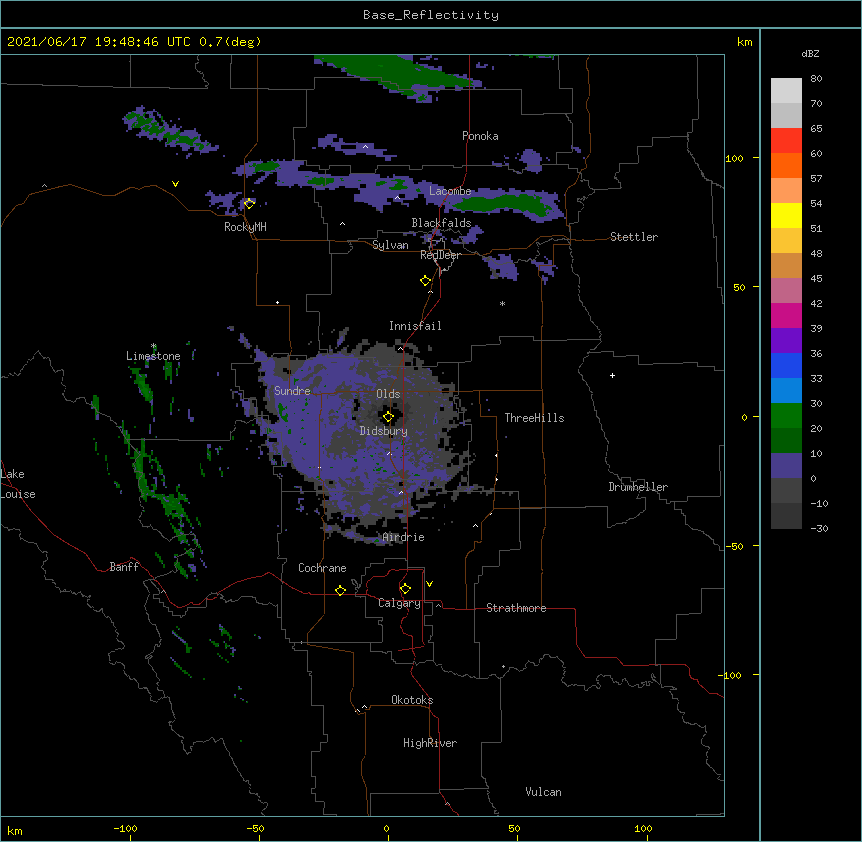Click the Lacombe city label
This screenshot has height=842, width=862.
(450, 191)
